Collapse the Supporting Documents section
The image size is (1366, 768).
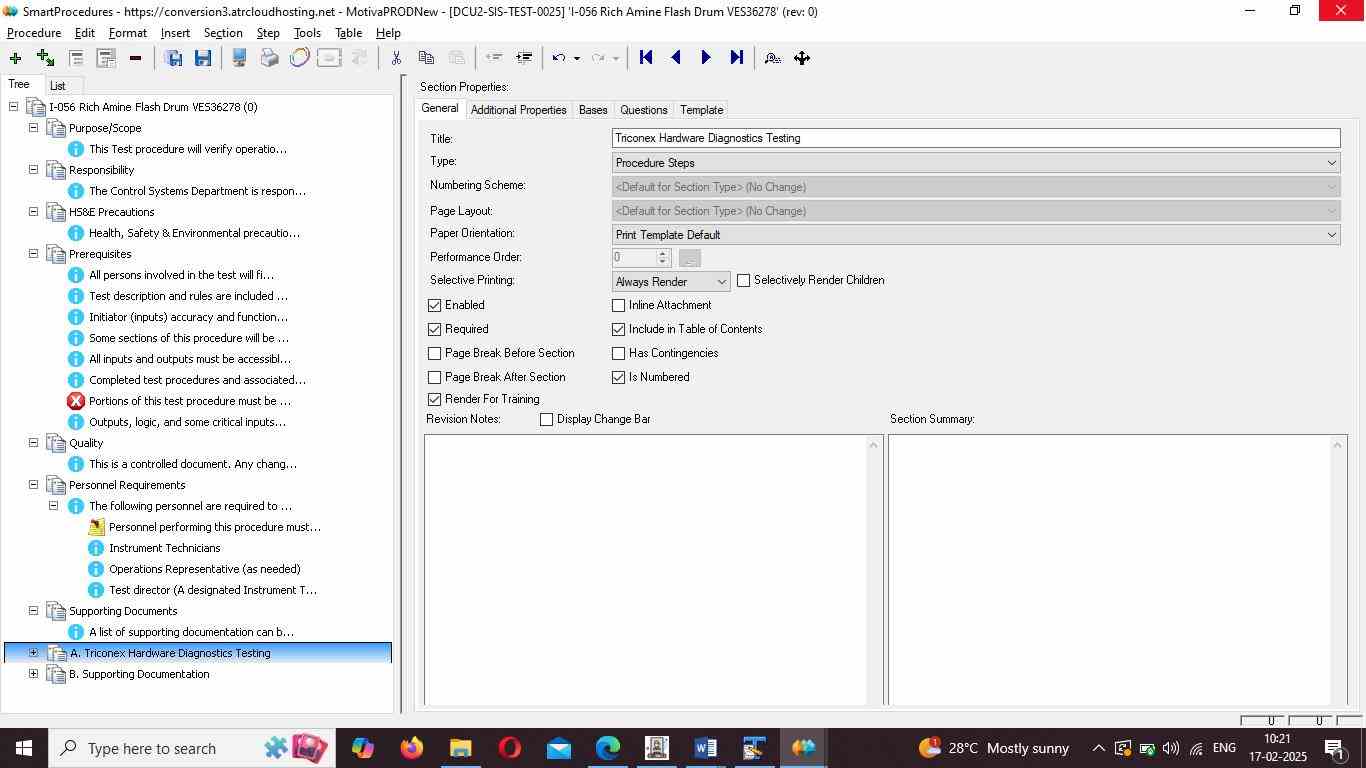pyautogui.click(x=33, y=611)
